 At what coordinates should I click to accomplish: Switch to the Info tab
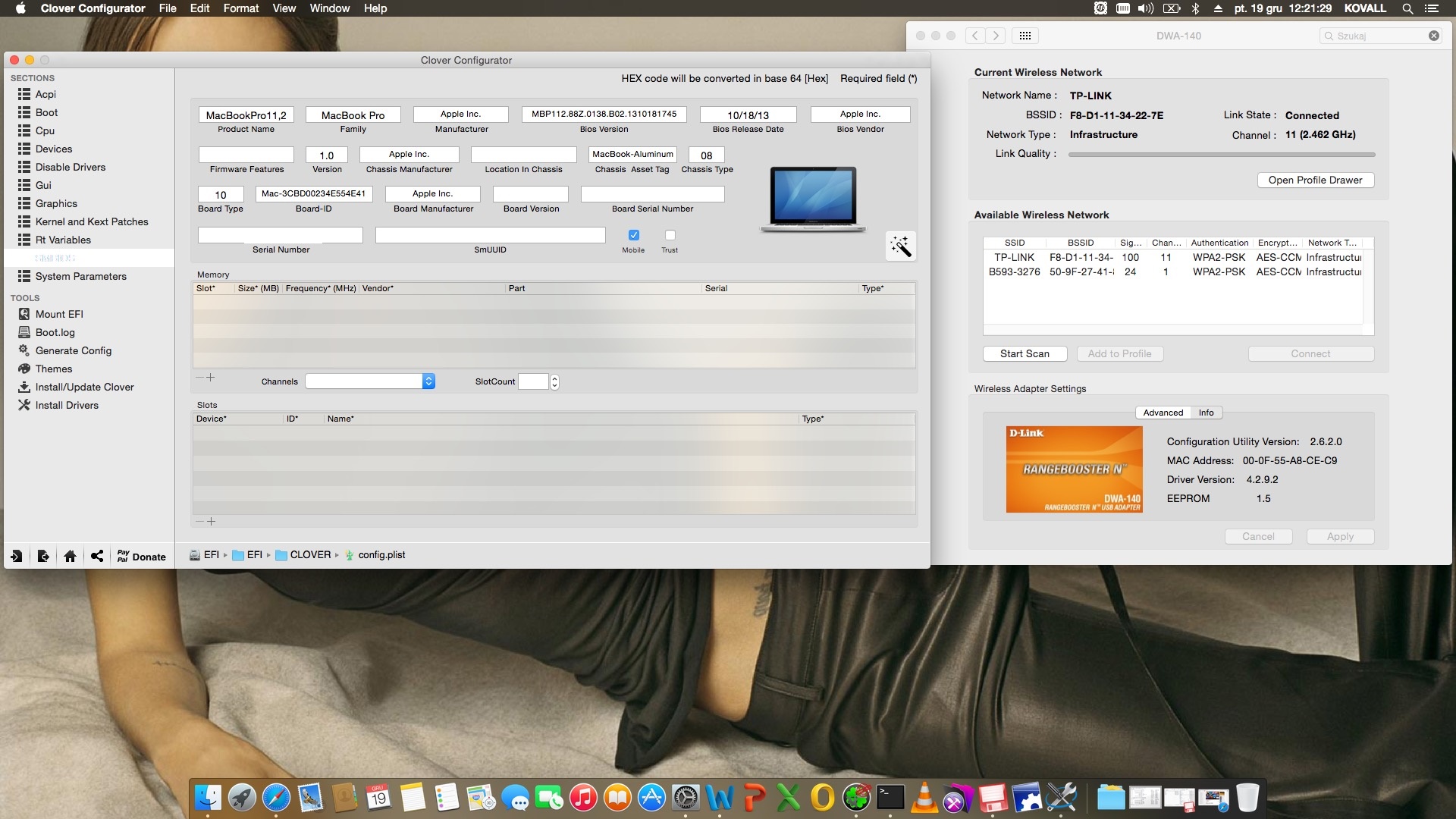coord(1206,413)
